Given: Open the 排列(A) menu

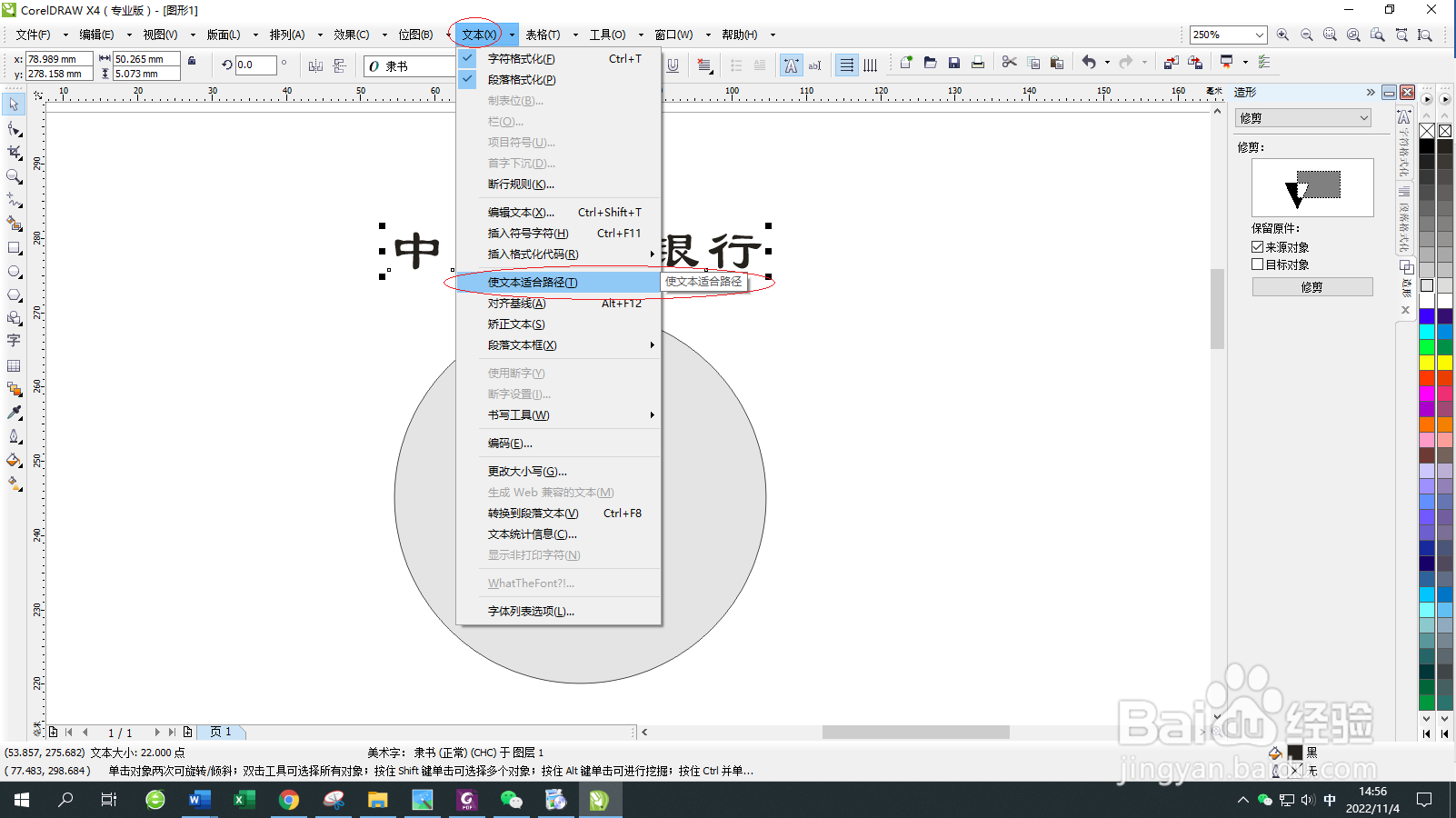Looking at the screenshot, I should (x=287, y=35).
